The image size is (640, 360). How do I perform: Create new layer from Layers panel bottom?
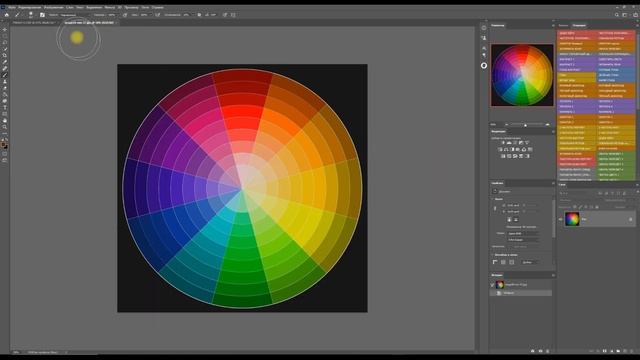tap(625, 351)
